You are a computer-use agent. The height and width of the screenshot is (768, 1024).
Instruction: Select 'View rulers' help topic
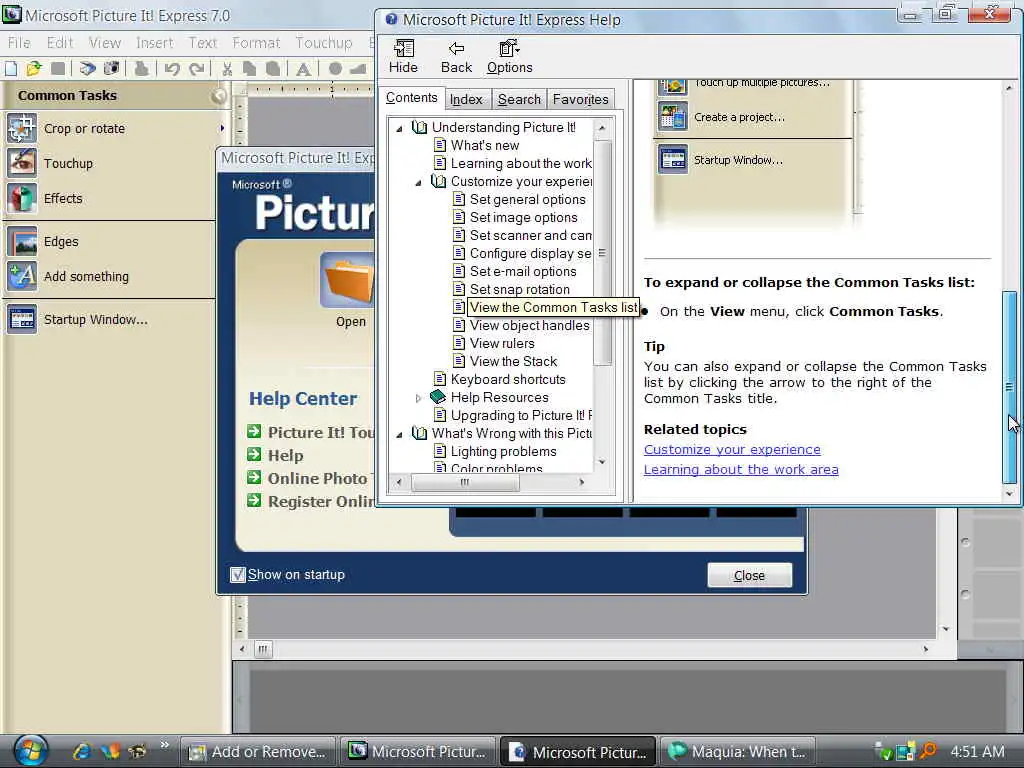point(502,344)
